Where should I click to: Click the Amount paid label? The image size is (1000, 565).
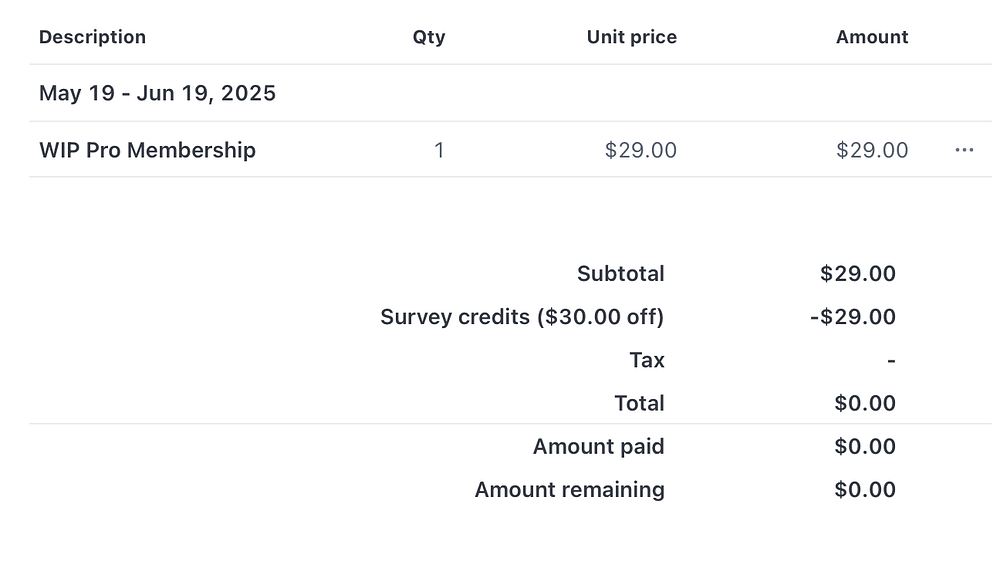(x=598, y=446)
